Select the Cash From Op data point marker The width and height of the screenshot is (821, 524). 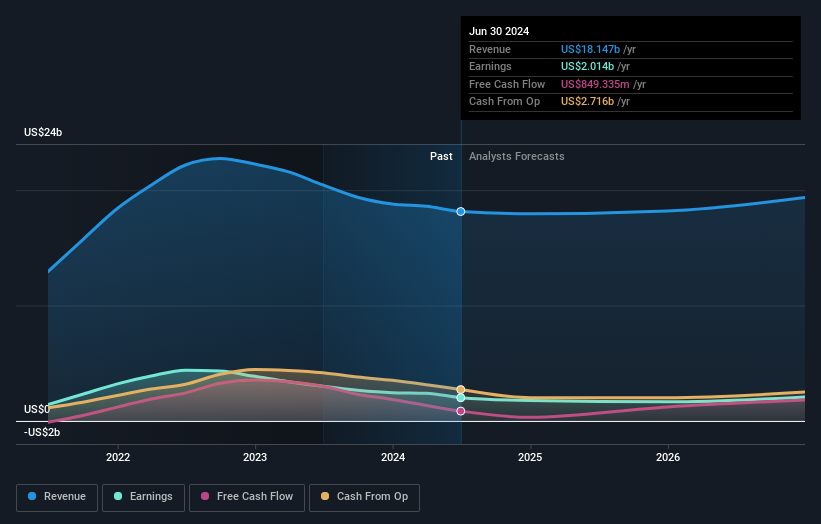point(461,389)
